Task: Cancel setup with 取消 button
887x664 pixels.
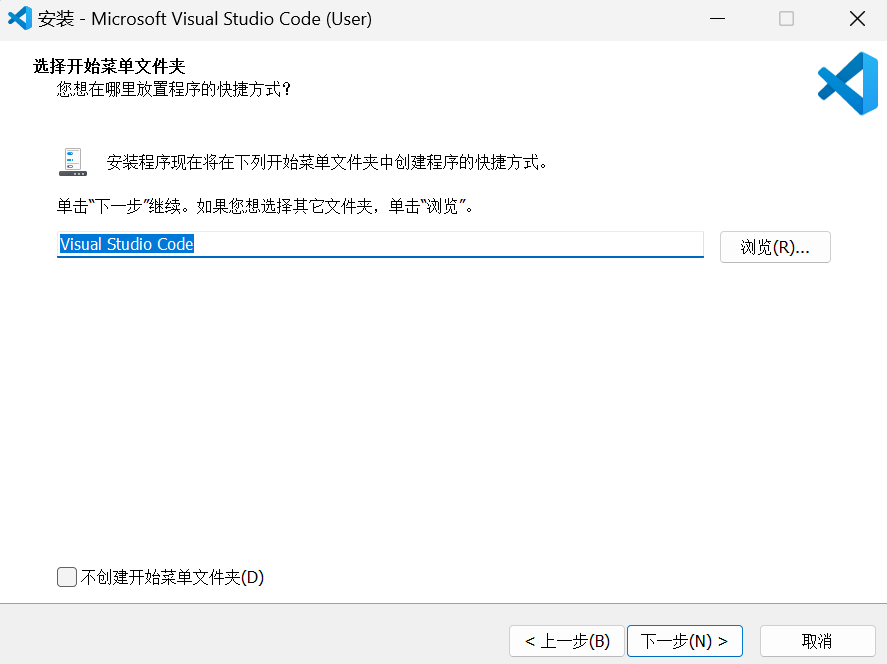Action: click(817, 641)
